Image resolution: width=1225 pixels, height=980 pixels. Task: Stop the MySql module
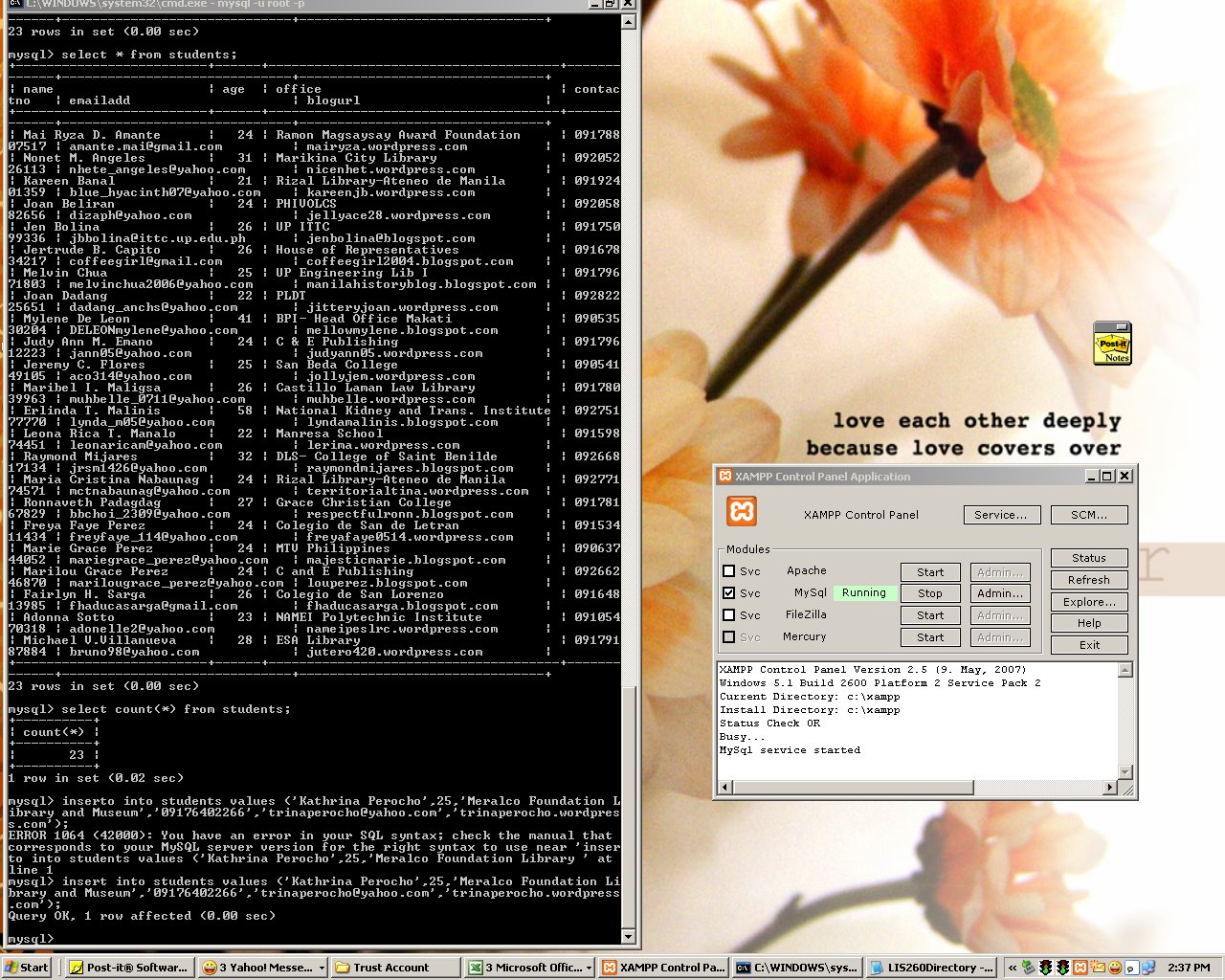[x=930, y=593]
